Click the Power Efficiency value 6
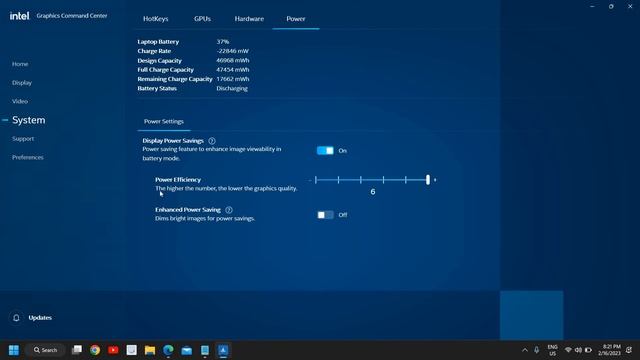This screenshot has width=640, height=360. tap(373, 192)
